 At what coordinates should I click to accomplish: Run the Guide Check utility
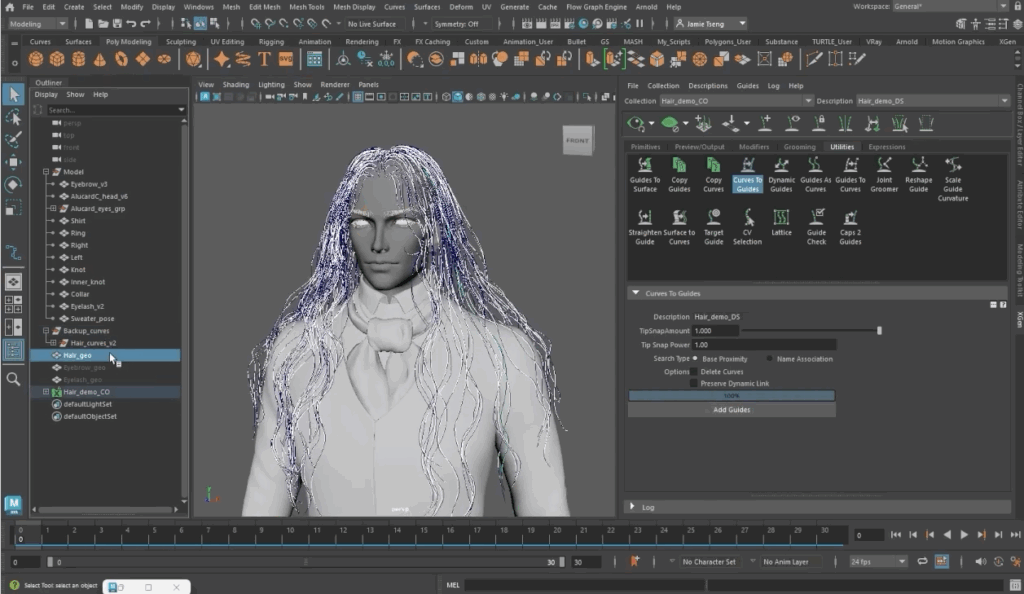(816, 222)
